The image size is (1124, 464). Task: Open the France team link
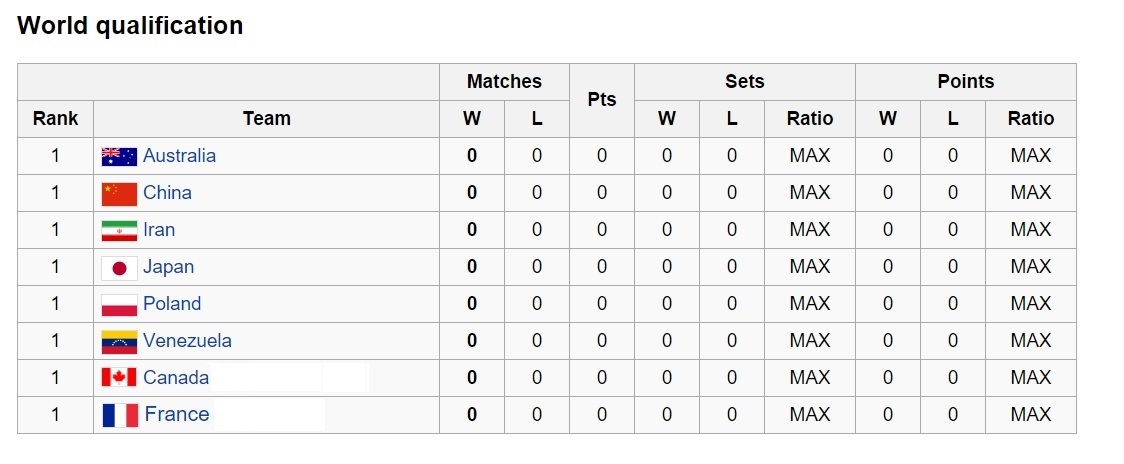click(x=177, y=415)
